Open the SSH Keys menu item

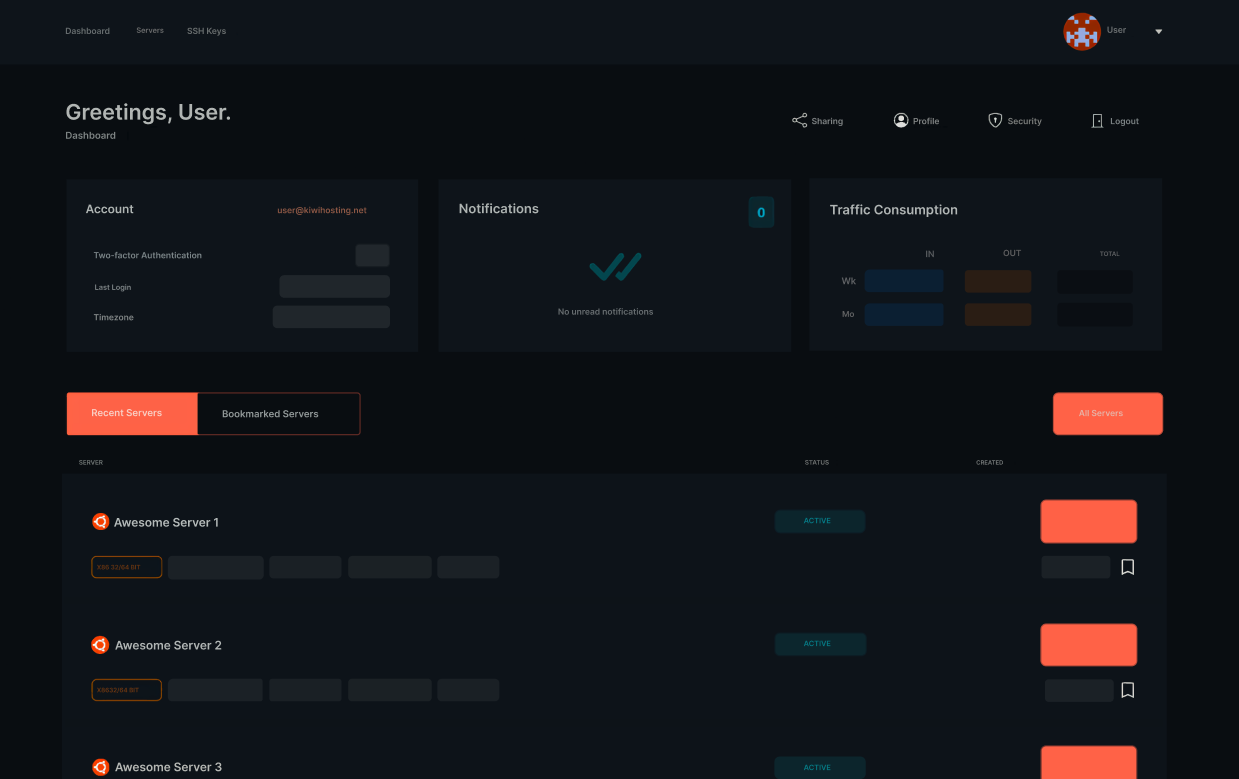206,31
